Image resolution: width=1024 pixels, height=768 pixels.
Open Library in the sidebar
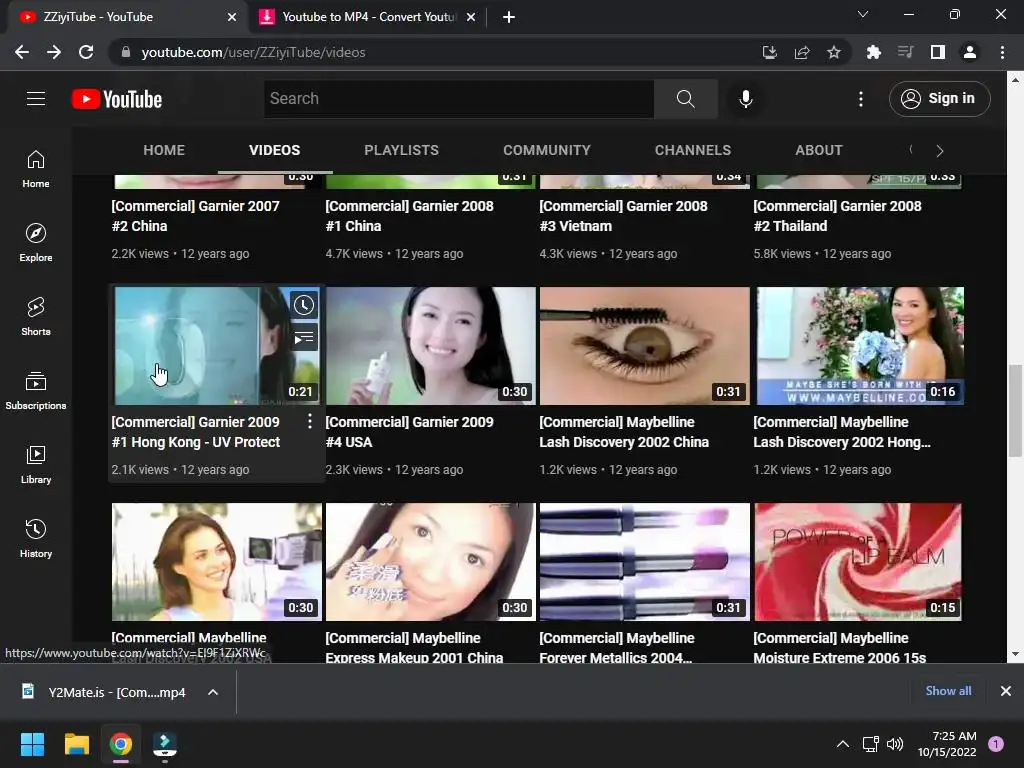36,464
